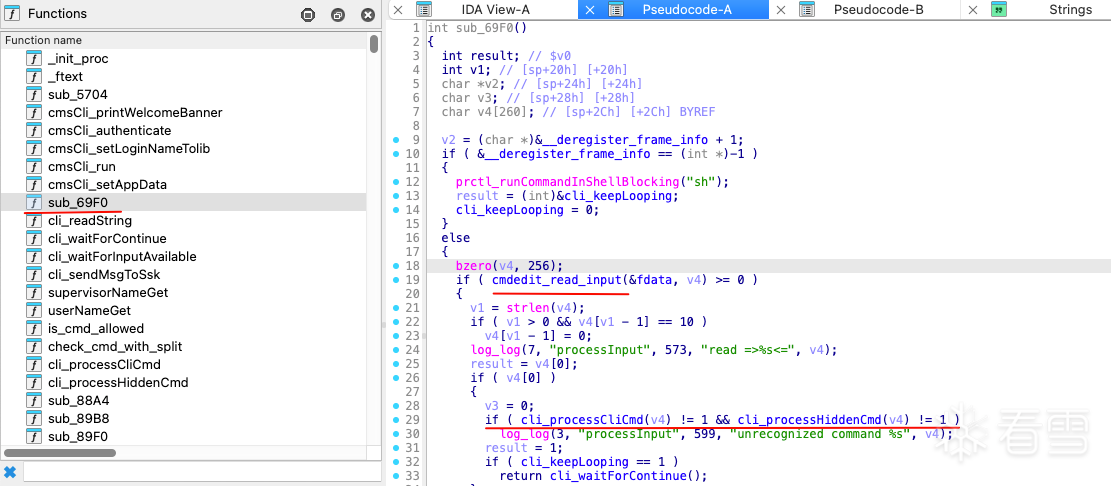Click function icon beside cmsCli_run

coord(33,166)
